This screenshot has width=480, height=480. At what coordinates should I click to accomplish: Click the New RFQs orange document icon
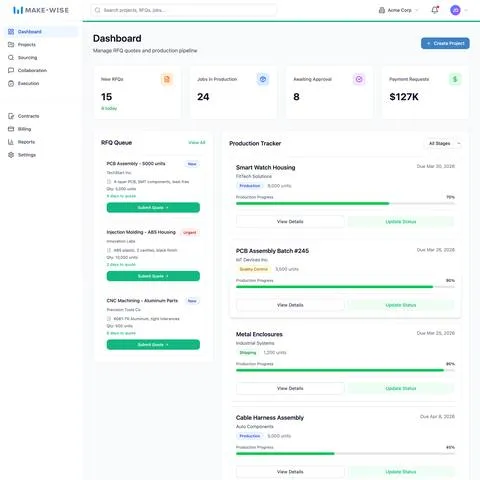tap(167, 79)
